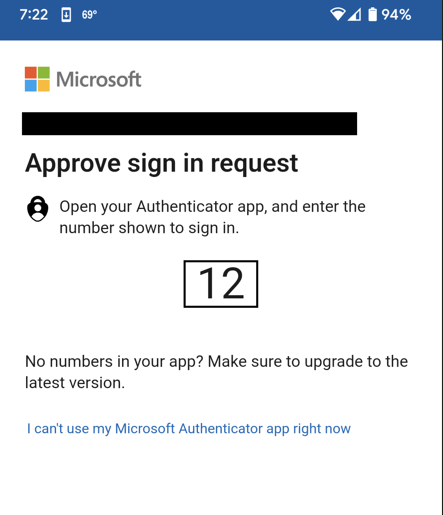The image size is (443, 515).
Task: Tap the Wi-Fi status icon
Action: (x=338, y=14)
